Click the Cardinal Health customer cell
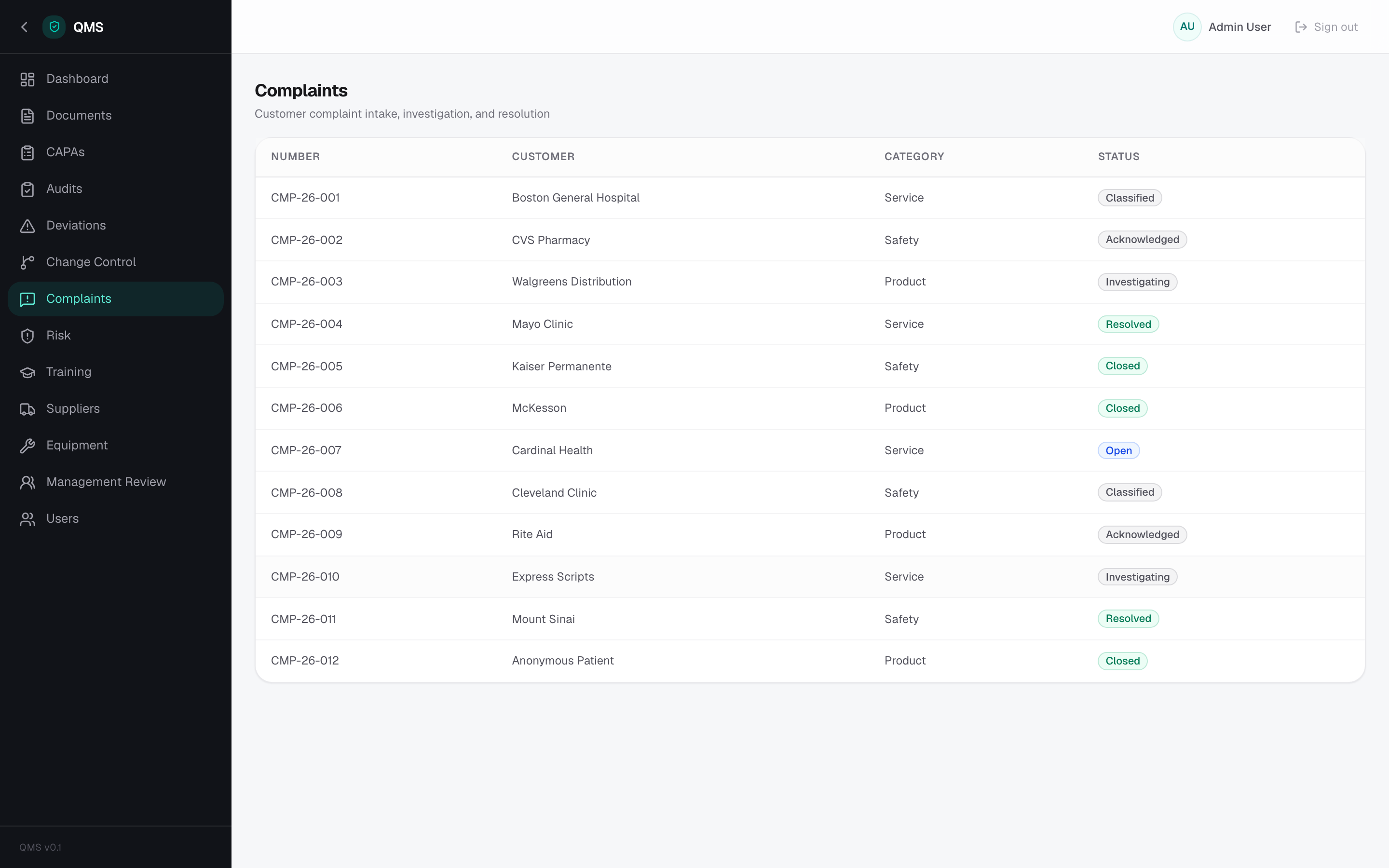 [x=552, y=451]
